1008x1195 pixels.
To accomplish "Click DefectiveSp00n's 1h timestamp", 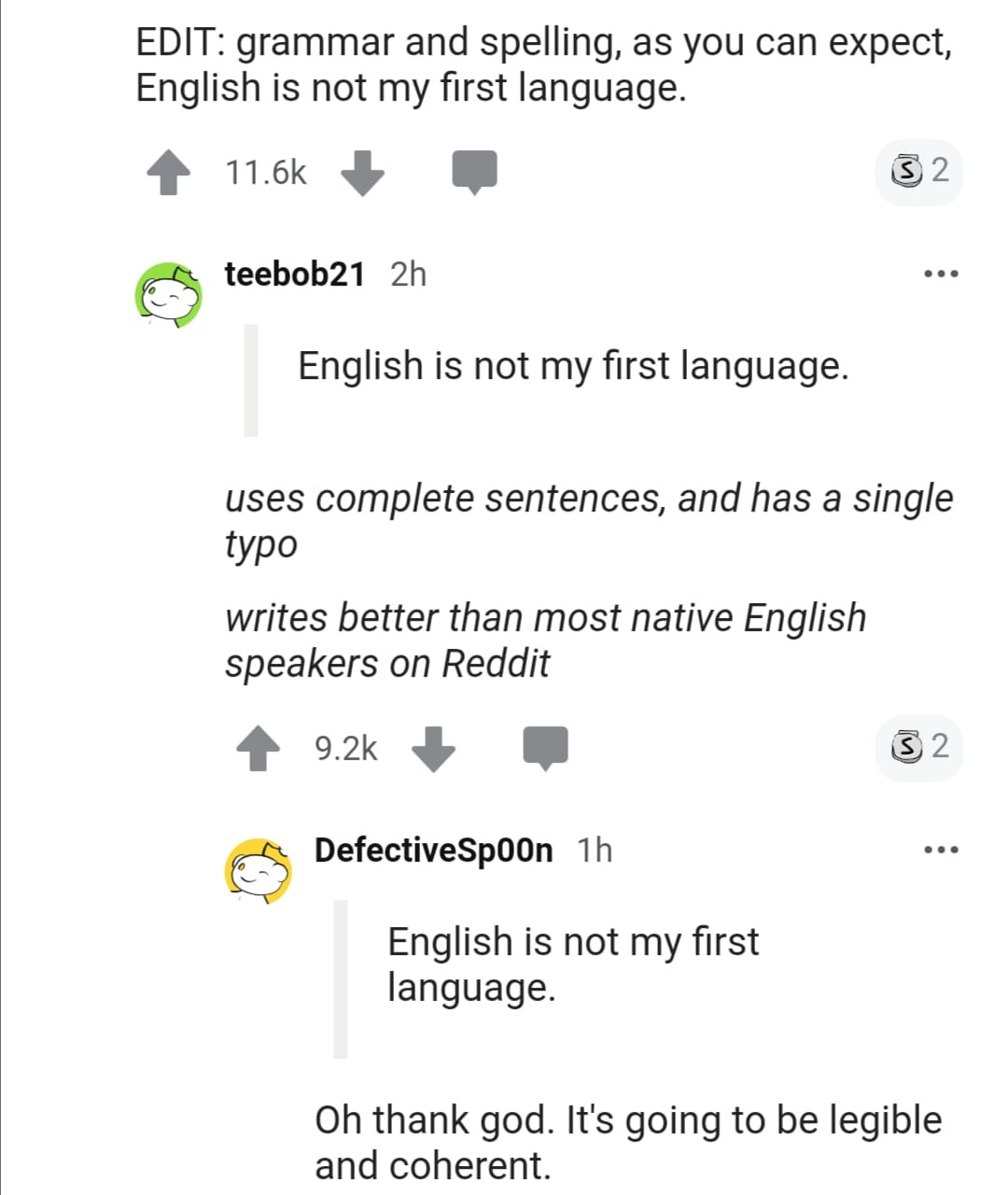I will 595,851.
